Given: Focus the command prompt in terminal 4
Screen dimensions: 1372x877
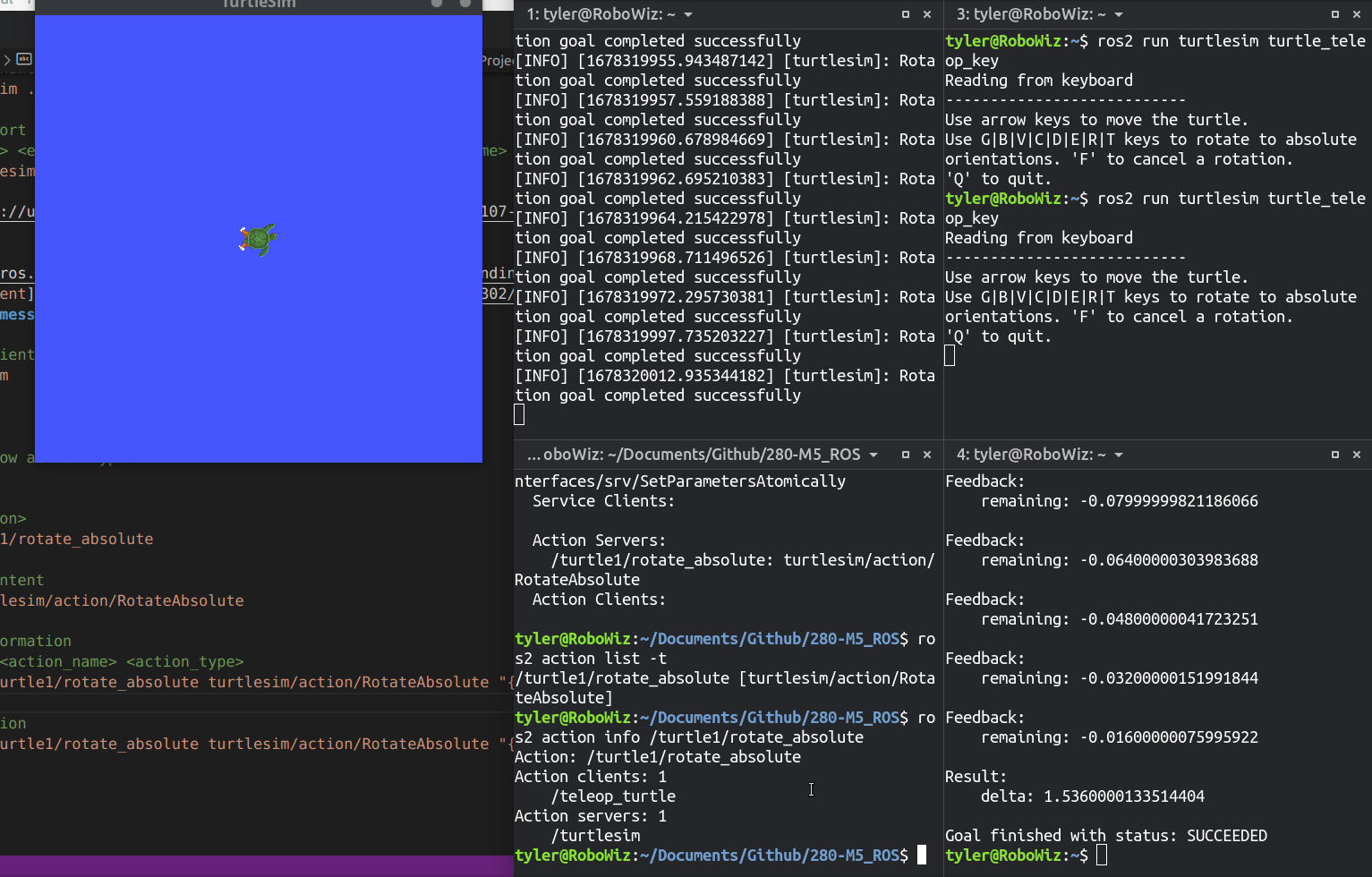Looking at the screenshot, I should tap(1102, 856).
